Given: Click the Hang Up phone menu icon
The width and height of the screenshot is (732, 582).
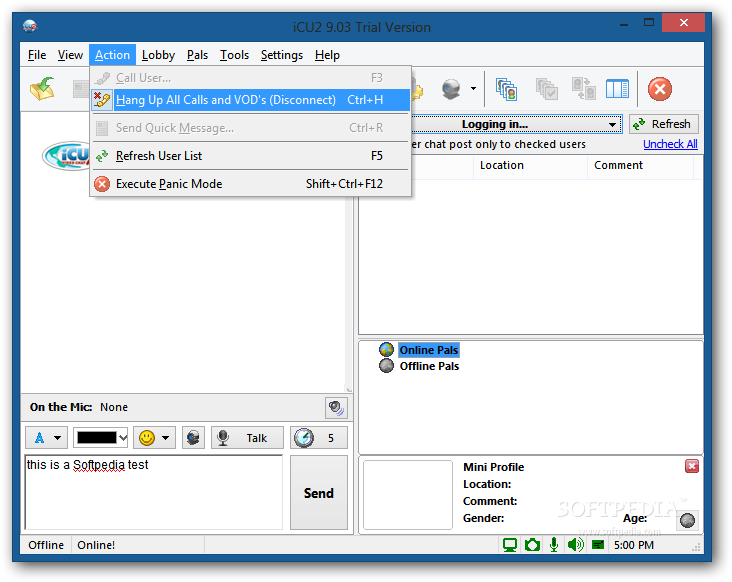Looking at the screenshot, I should [102, 100].
